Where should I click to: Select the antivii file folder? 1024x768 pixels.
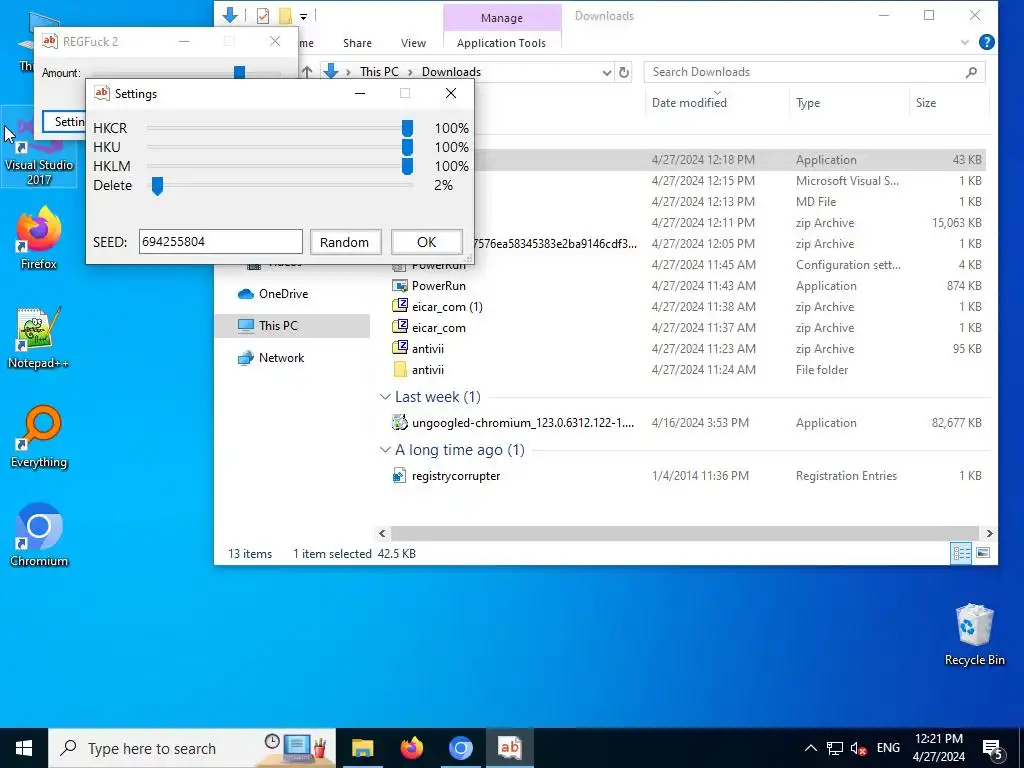point(427,370)
